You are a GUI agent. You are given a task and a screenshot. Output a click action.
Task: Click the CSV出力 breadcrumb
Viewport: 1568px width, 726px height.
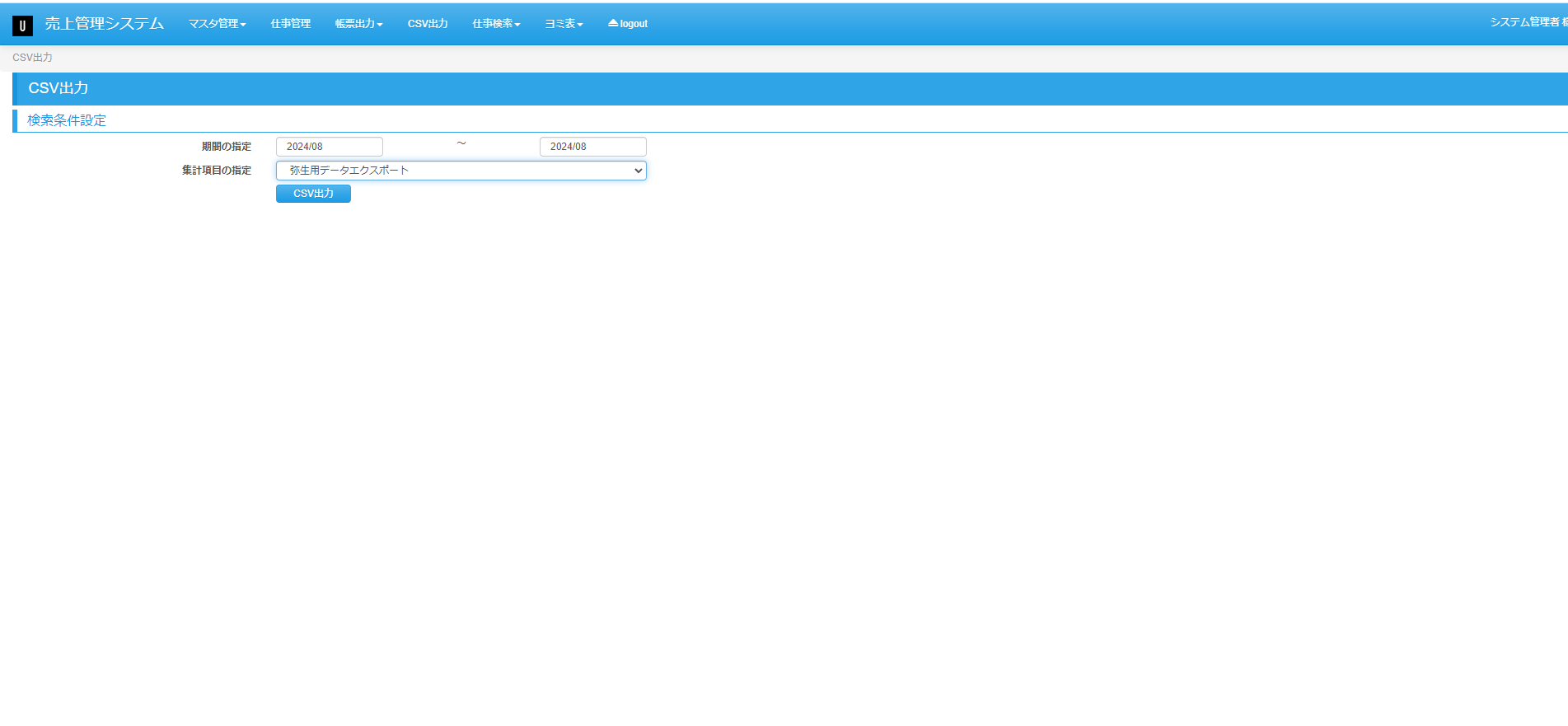(32, 58)
